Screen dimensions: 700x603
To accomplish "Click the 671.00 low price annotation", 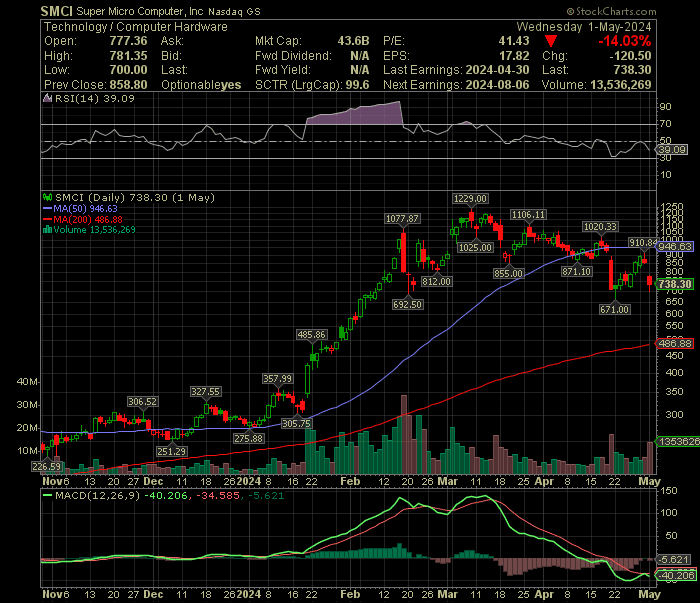I will pos(615,309).
